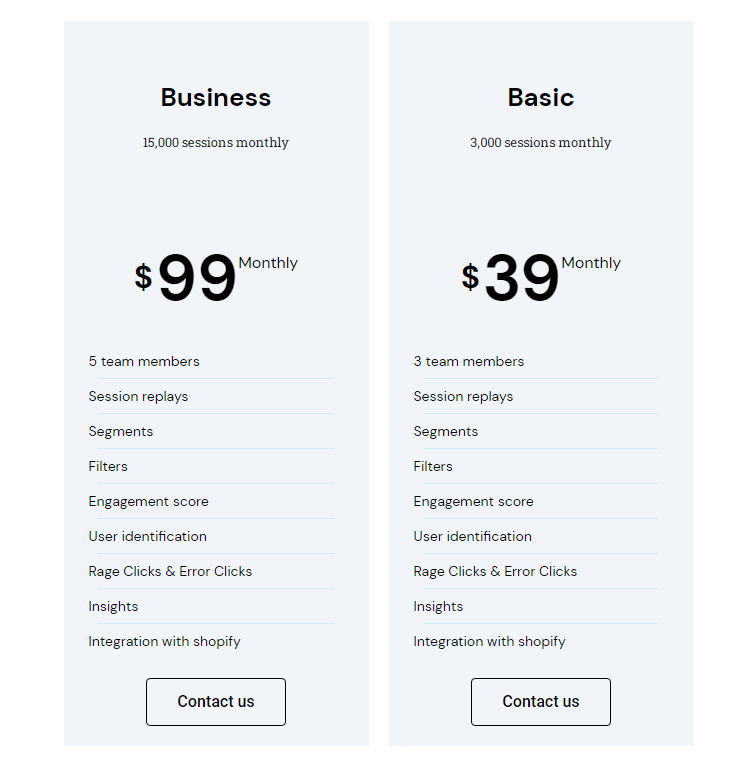Click Insights in Basic plan
Screen dimensions: 747x780
tap(438, 607)
